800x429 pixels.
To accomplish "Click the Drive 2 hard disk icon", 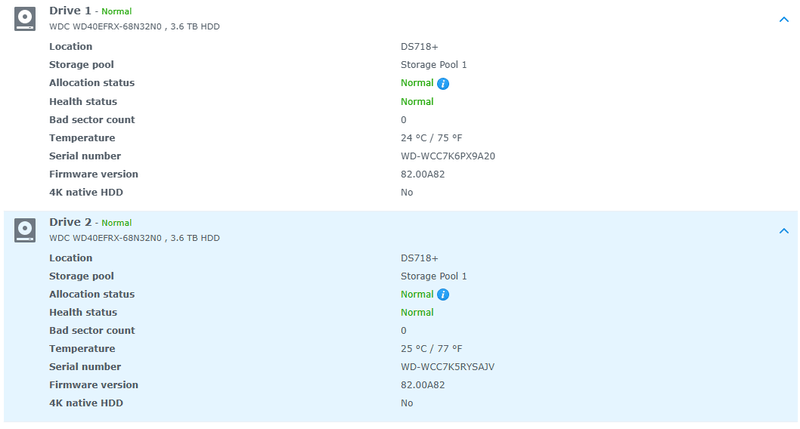I will click(x=25, y=230).
